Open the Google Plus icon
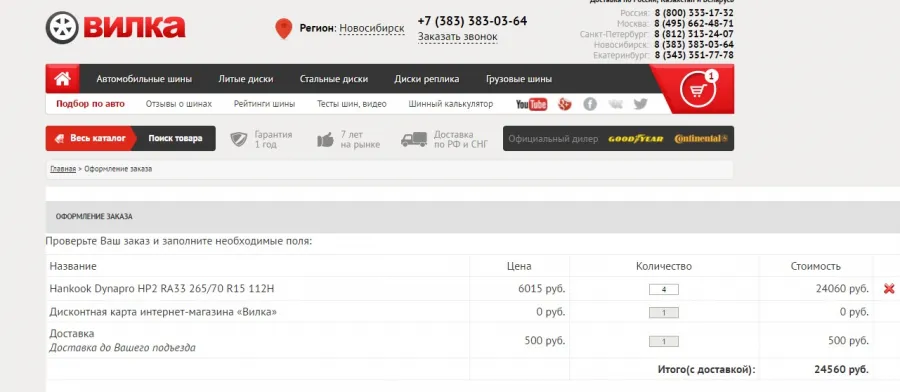Screen dimensions: 900x392 click(x=565, y=104)
